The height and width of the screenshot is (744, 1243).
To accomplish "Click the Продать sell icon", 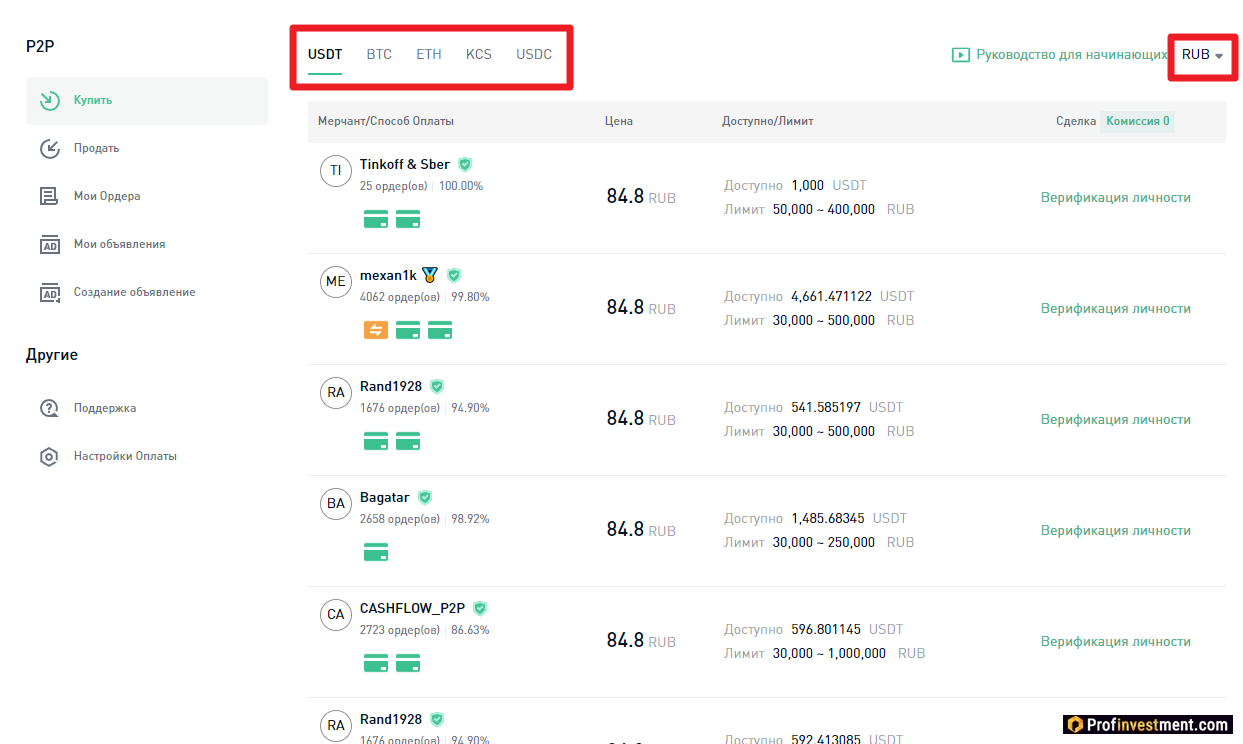I will 50,149.
